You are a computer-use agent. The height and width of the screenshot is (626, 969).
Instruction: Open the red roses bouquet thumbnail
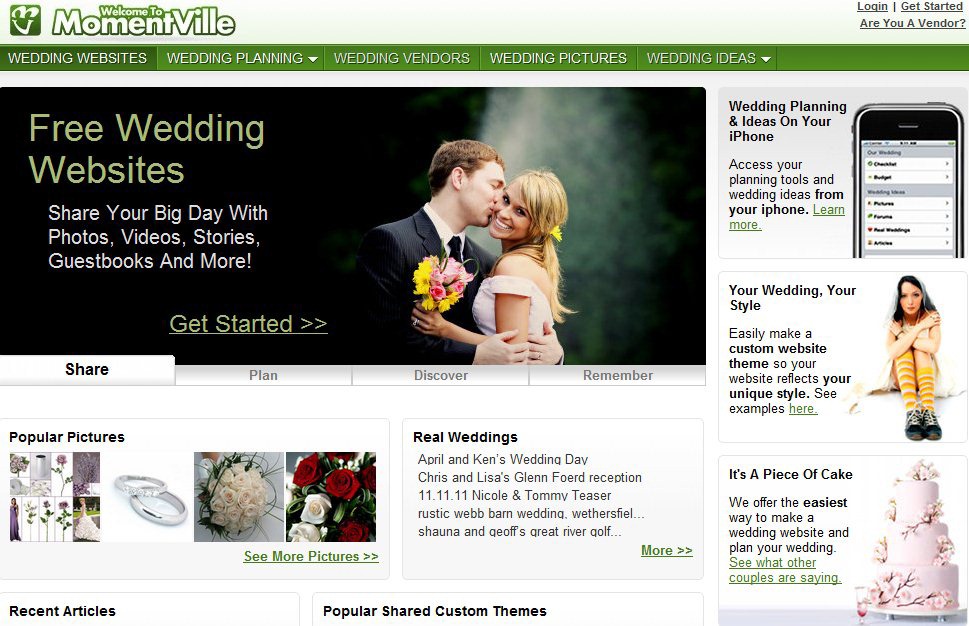click(x=331, y=497)
